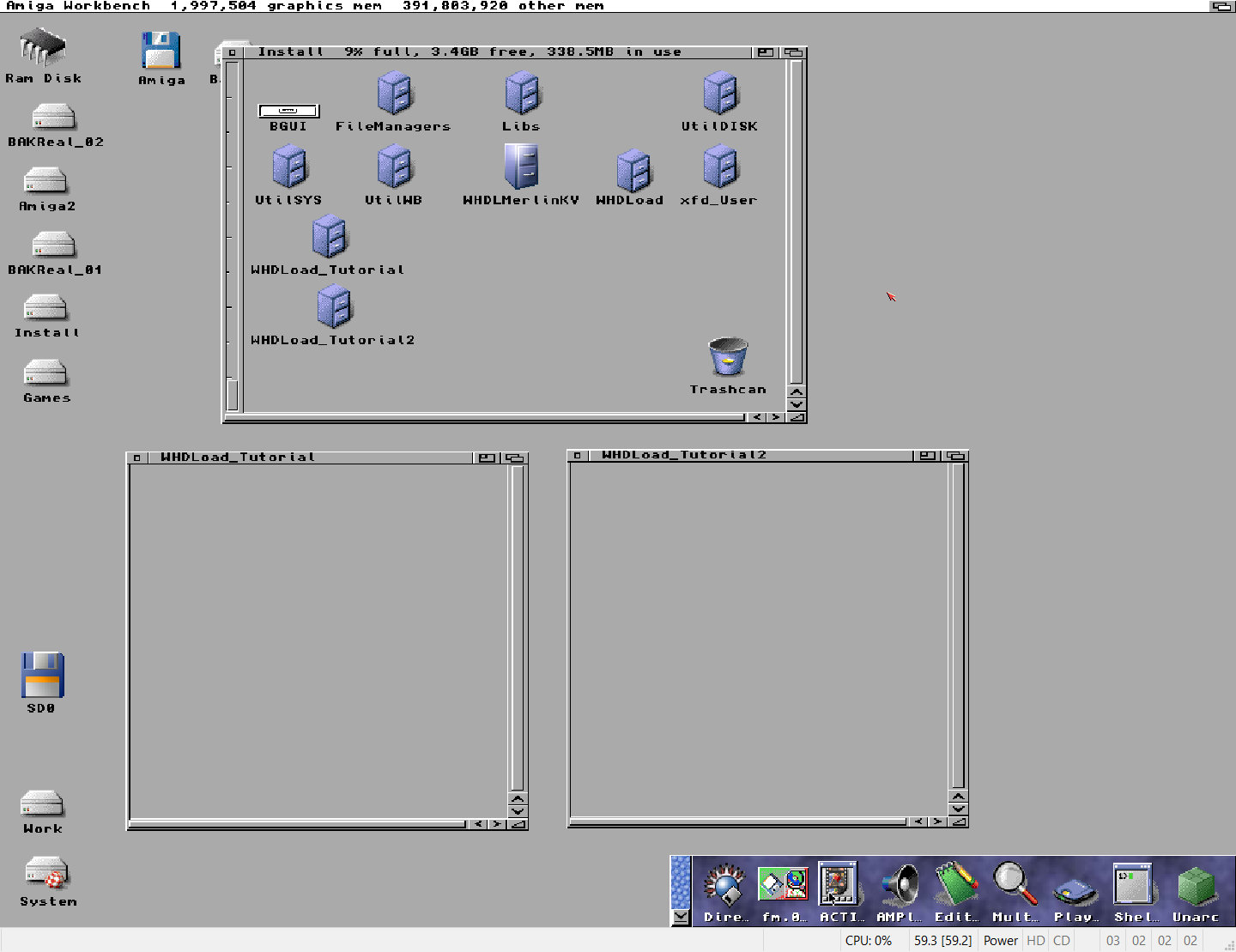Select the Games drive icon
The width and height of the screenshot is (1236, 952).
point(45,373)
